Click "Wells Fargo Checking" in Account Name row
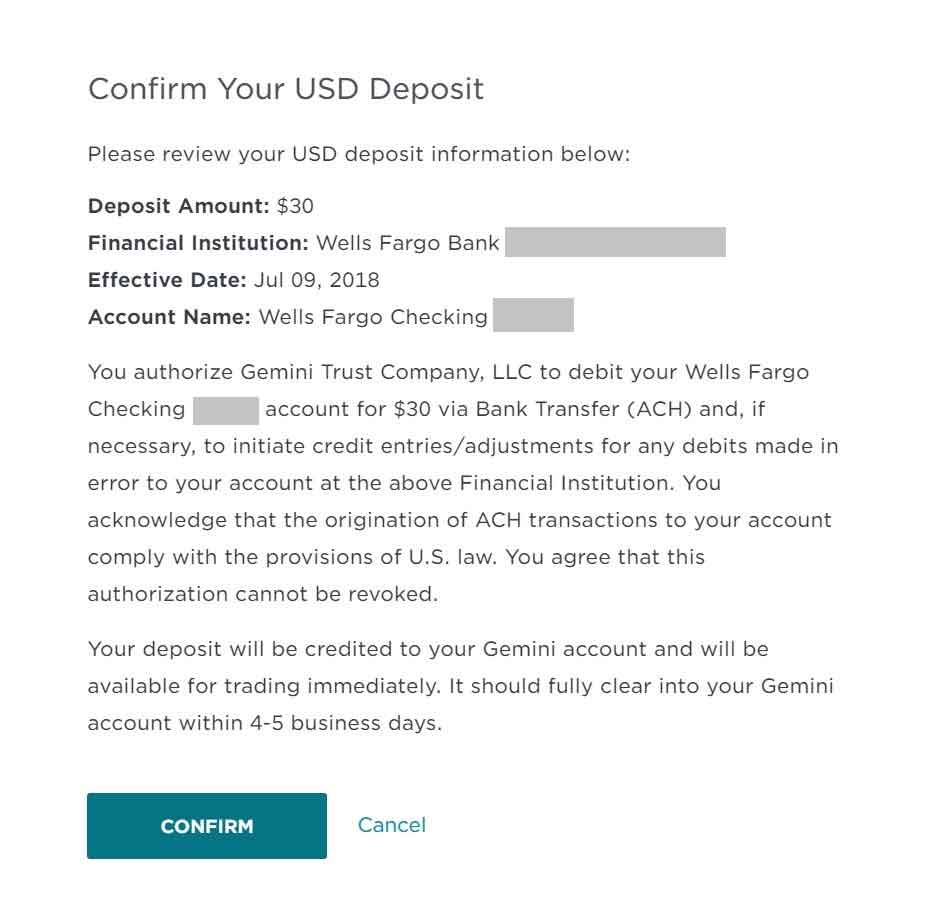The height and width of the screenshot is (898, 938). tap(373, 317)
